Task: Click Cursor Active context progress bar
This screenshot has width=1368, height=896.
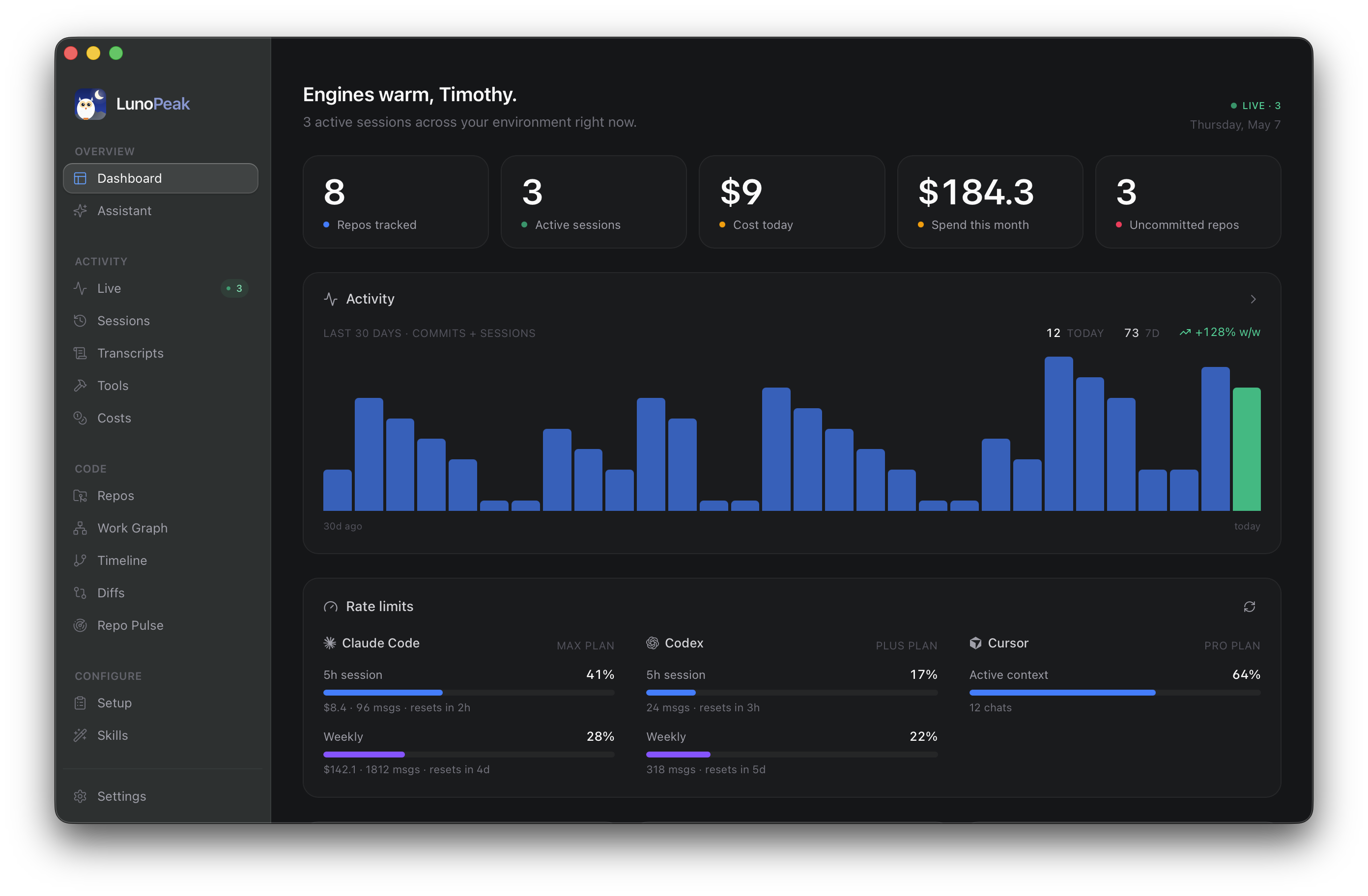Action: coord(1114,693)
